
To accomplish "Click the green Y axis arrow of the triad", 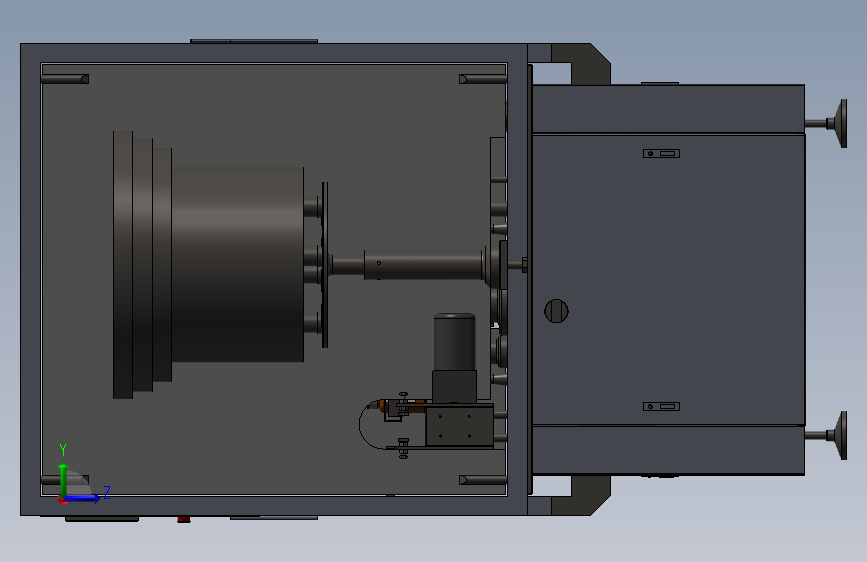I will [x=63, y=479].
